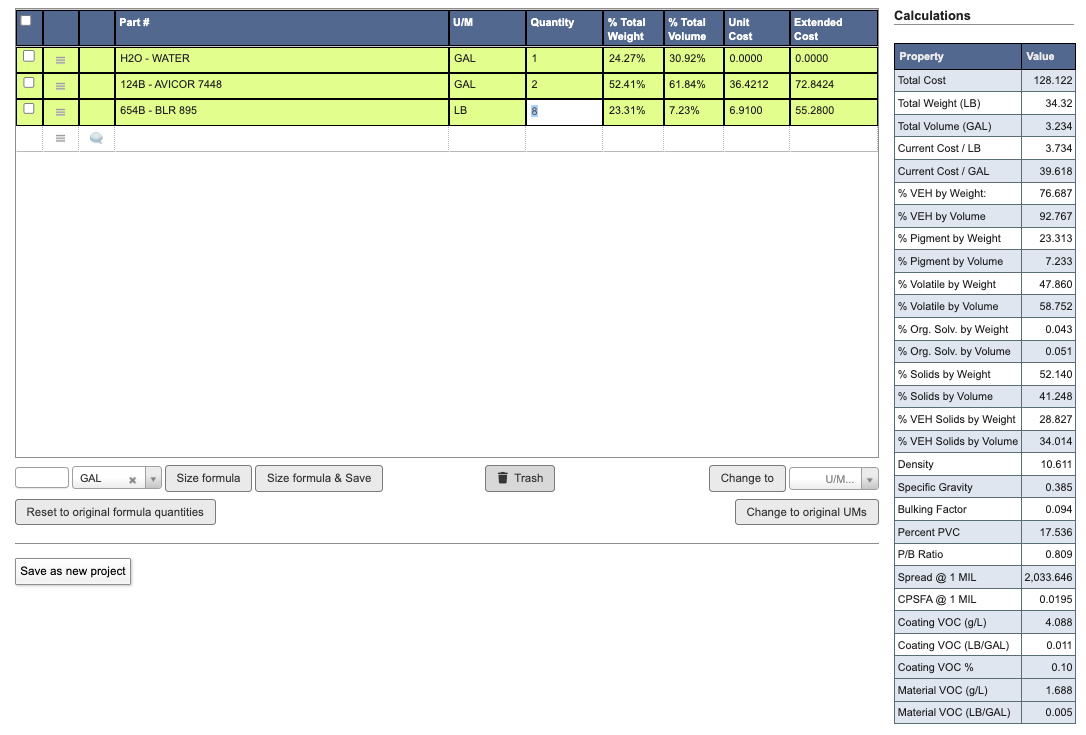Click the drag handle icon for 654B - BLR 895 row
Image resolution: width=1086 pixels, height=735 pixels.
coord(60,112)
